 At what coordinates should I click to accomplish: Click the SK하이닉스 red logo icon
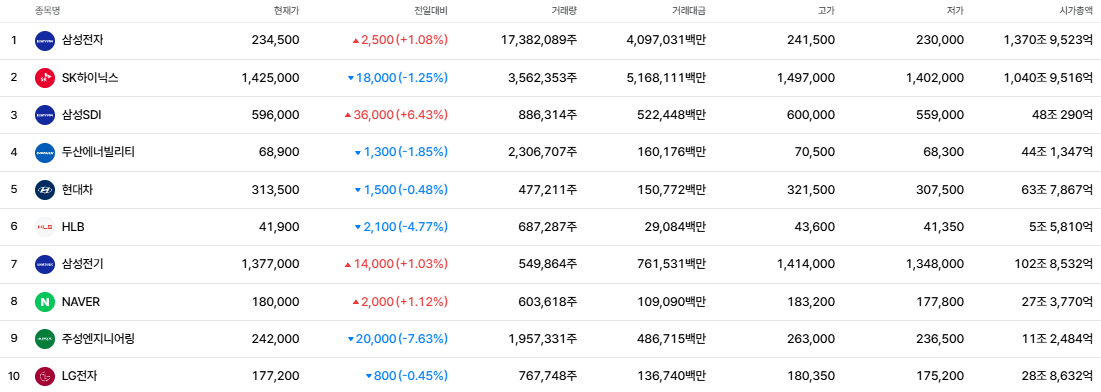(45, 78)
